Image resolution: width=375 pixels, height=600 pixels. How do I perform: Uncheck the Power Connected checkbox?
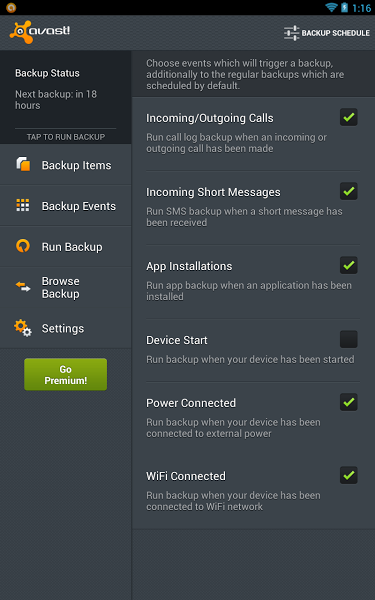point(349,402)
